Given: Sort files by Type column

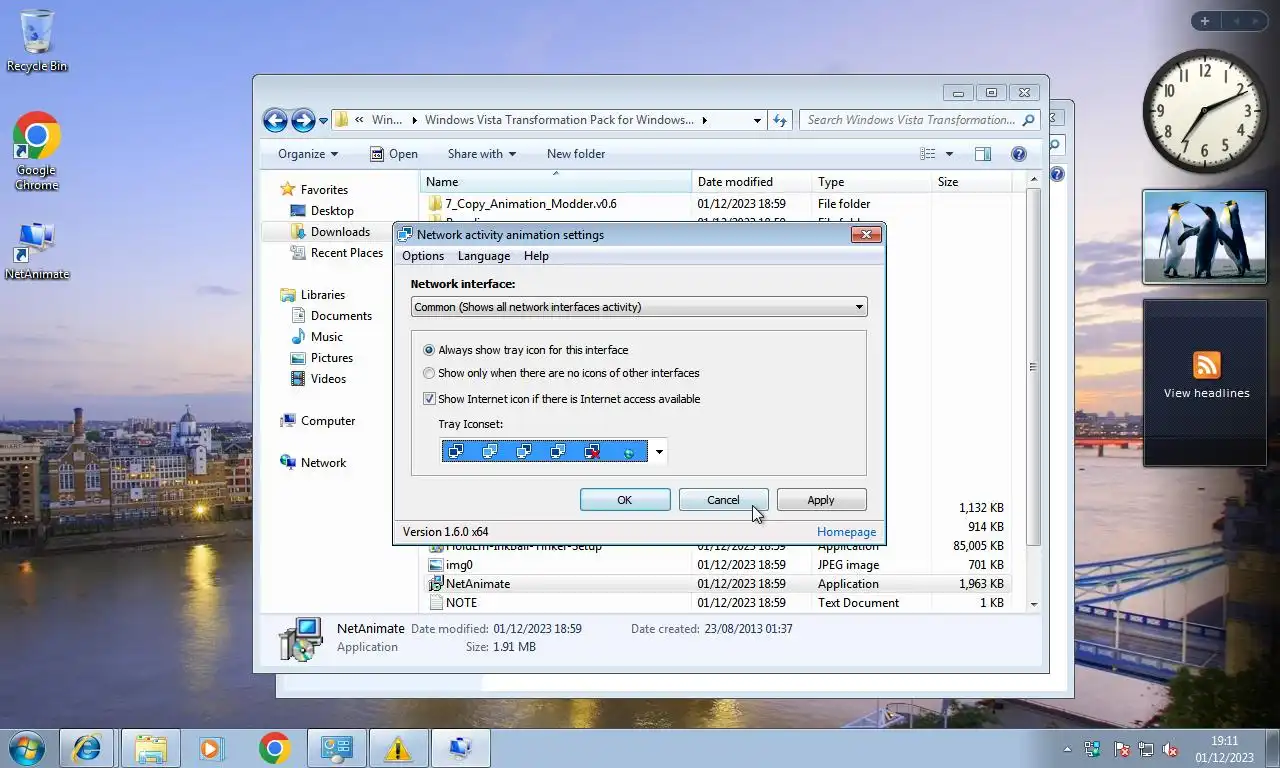Looking at the screenshot, I should tap(872, 182).
